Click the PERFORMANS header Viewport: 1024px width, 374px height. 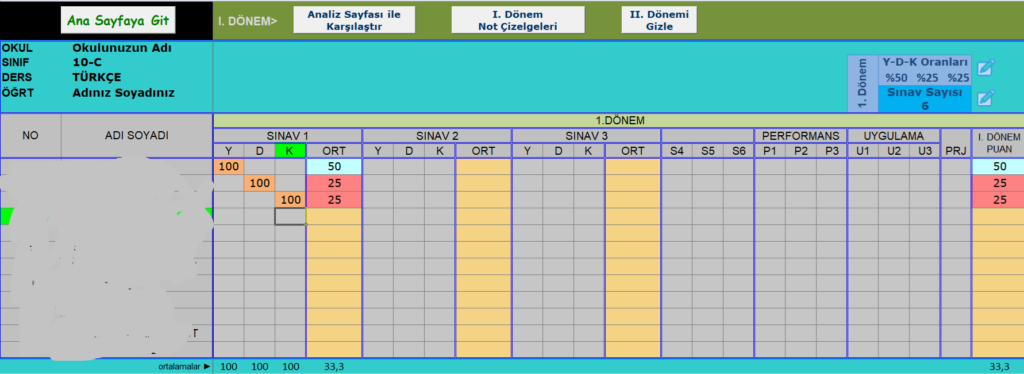(x=801, y=136)
